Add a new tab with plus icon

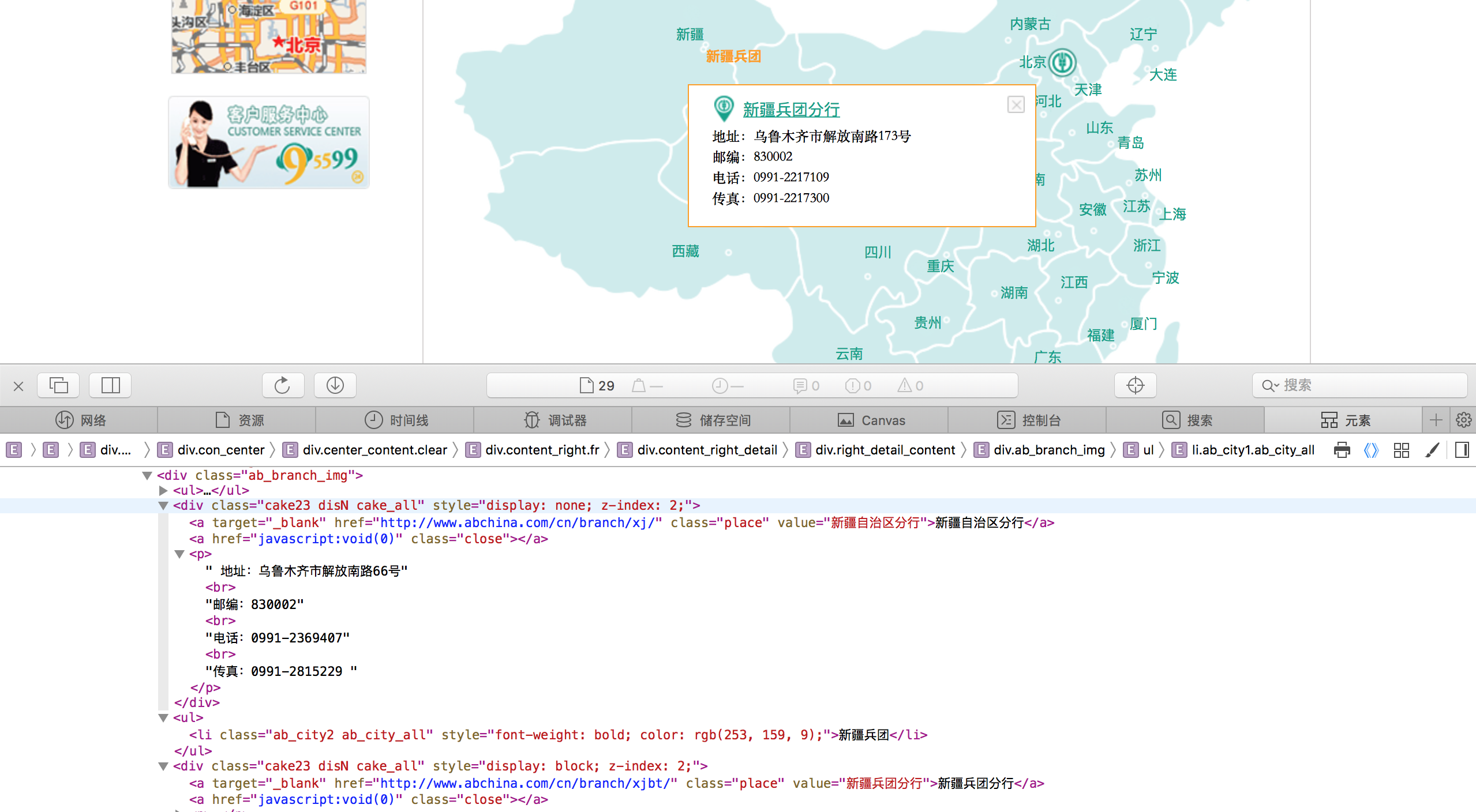pos(1436,420)
